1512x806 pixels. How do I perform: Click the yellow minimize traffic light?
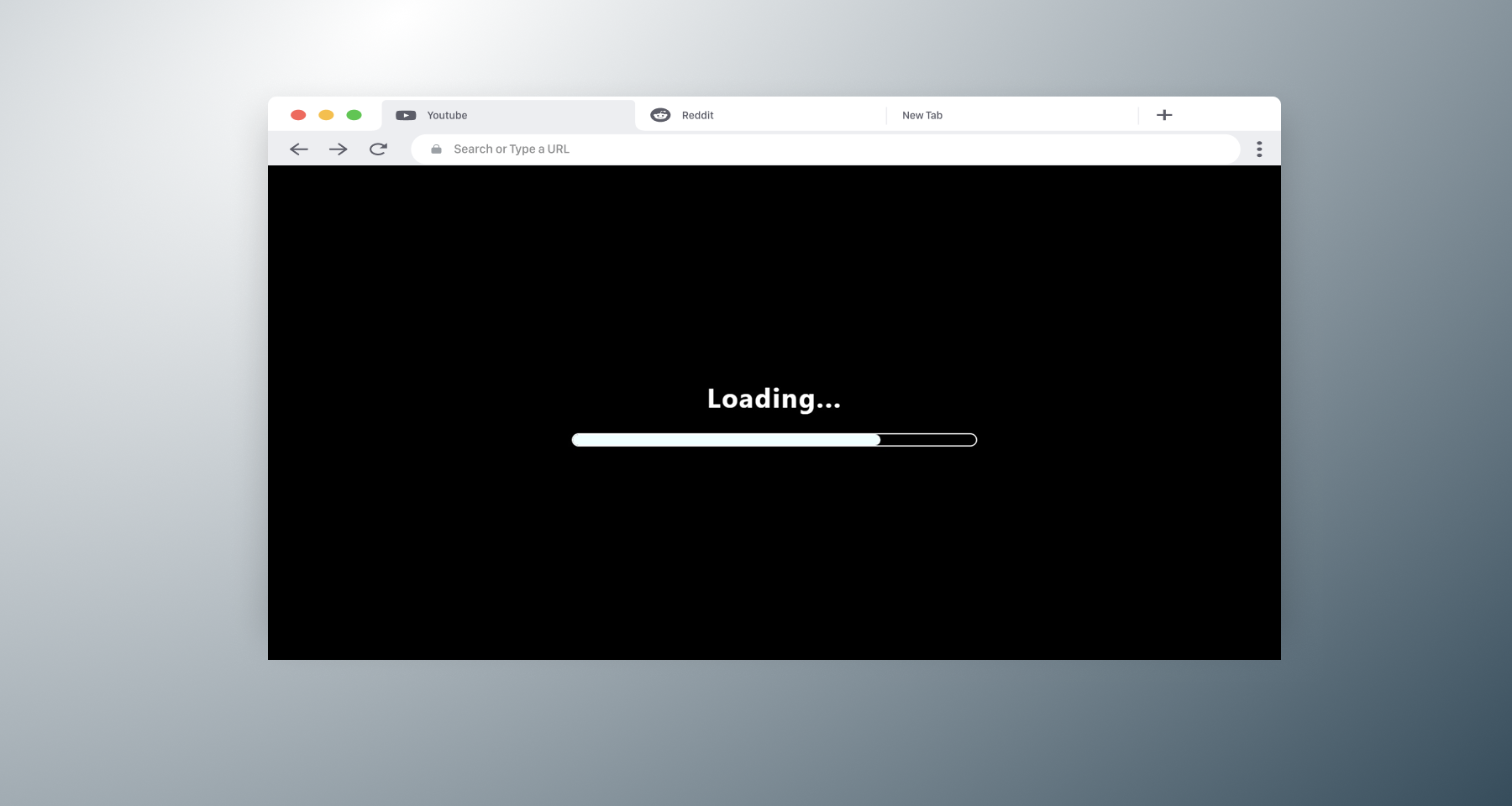tap(326, 115)
